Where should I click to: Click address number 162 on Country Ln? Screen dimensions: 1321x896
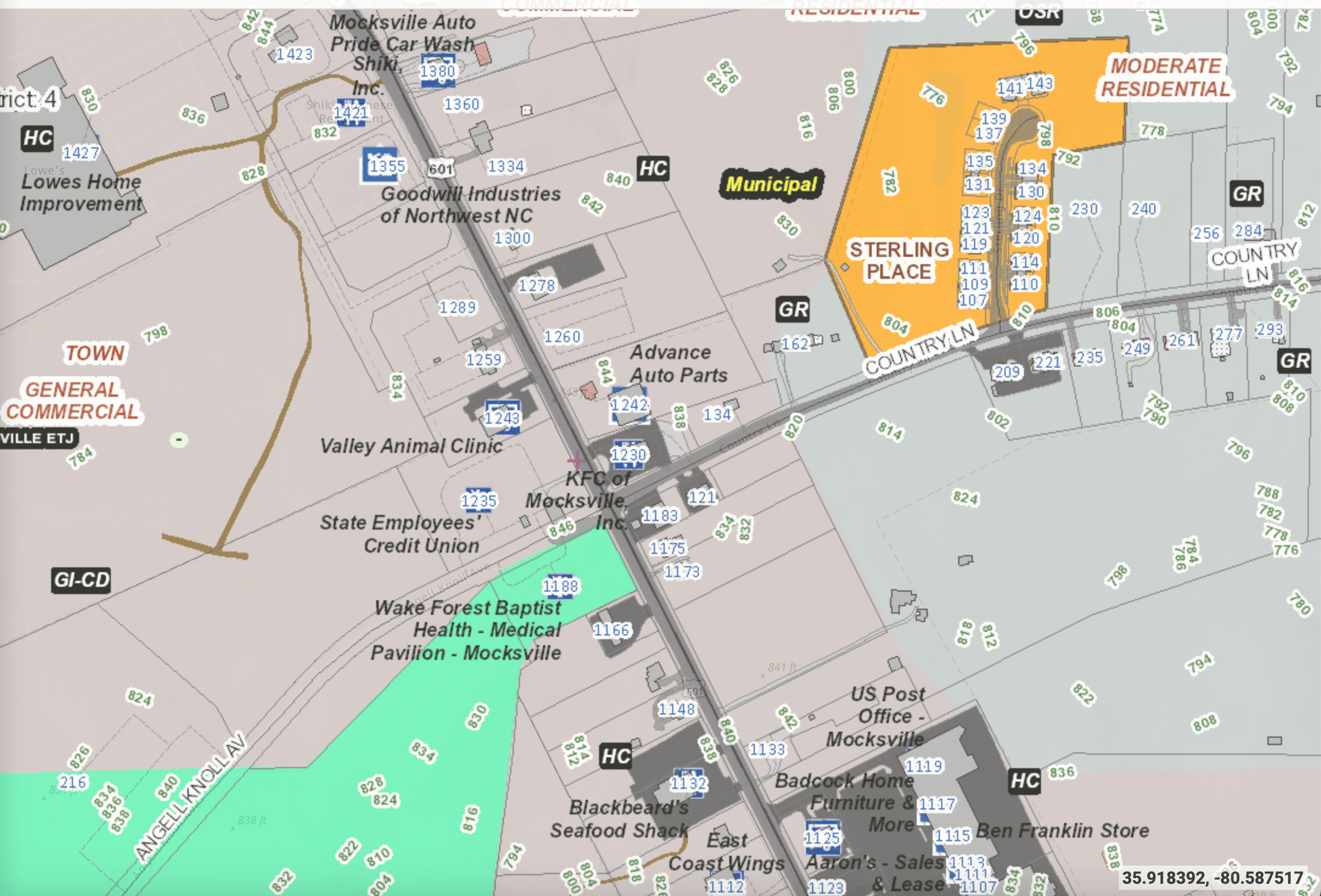[794, 344]
